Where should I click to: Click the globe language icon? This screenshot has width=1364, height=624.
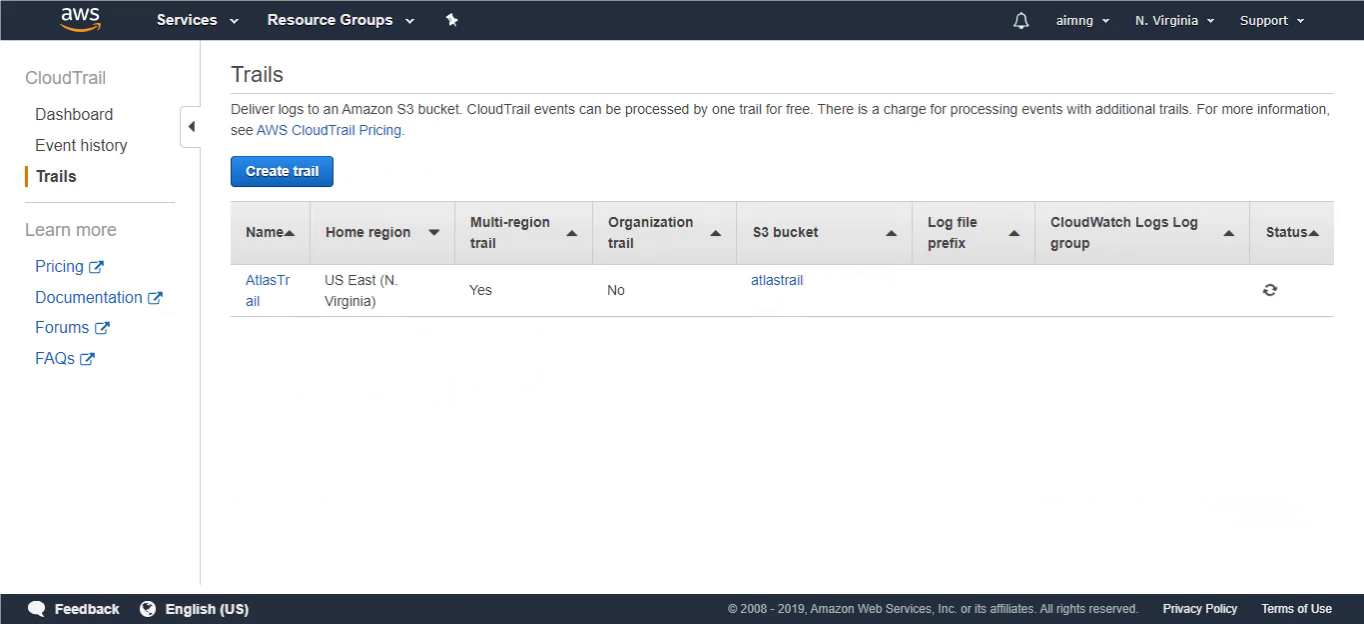tap(148, 609)
